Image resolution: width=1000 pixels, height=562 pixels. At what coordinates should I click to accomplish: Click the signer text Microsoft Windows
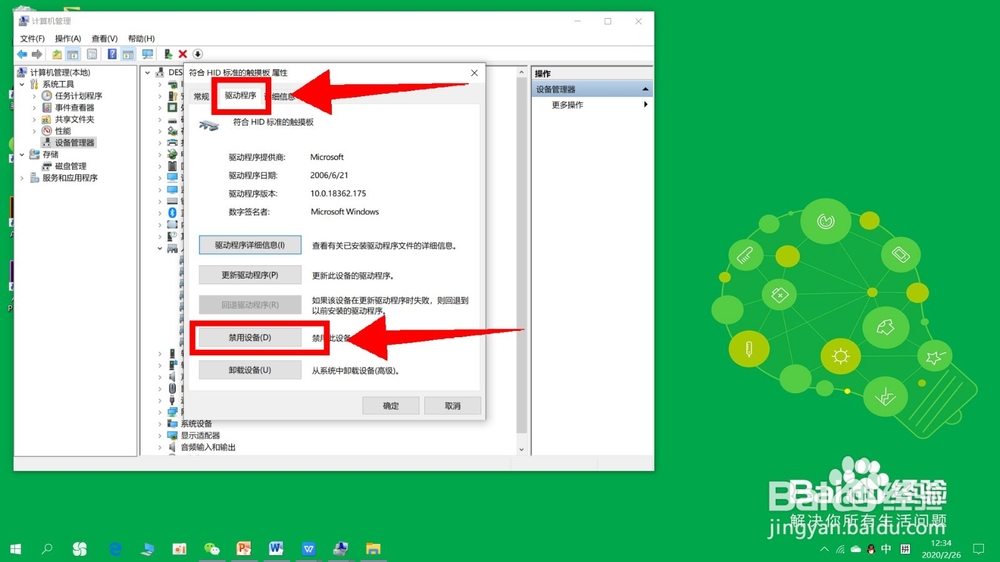pyautogui.click(x=344, y=212)
